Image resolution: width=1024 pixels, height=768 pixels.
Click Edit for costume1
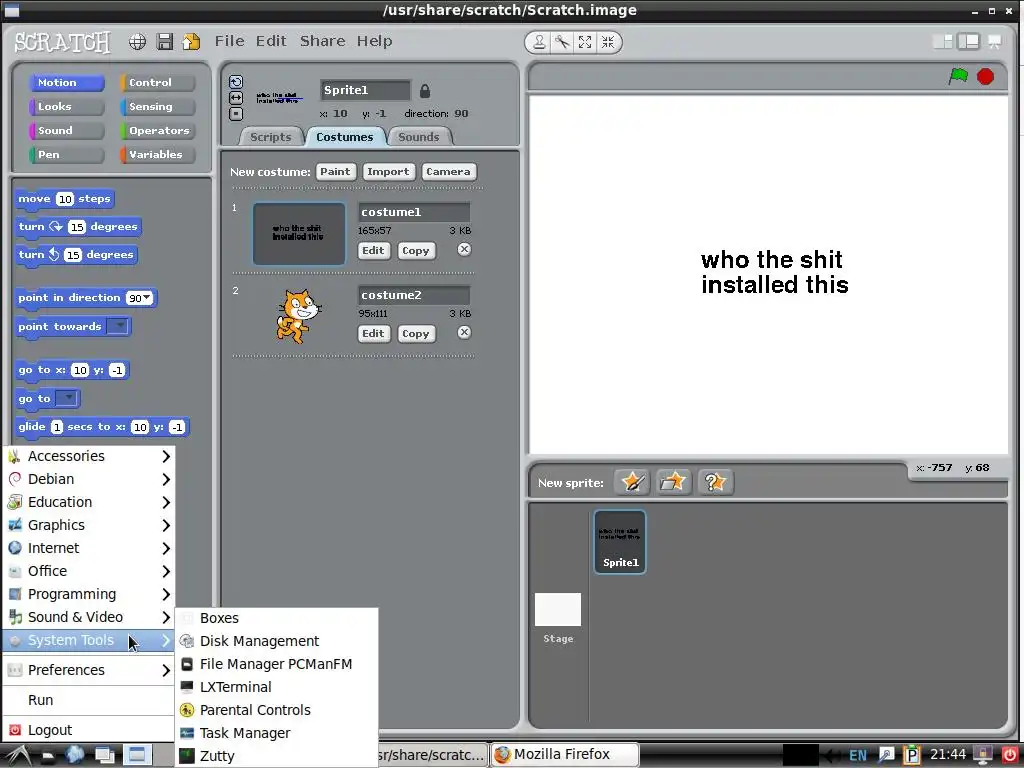pos(374,251)
